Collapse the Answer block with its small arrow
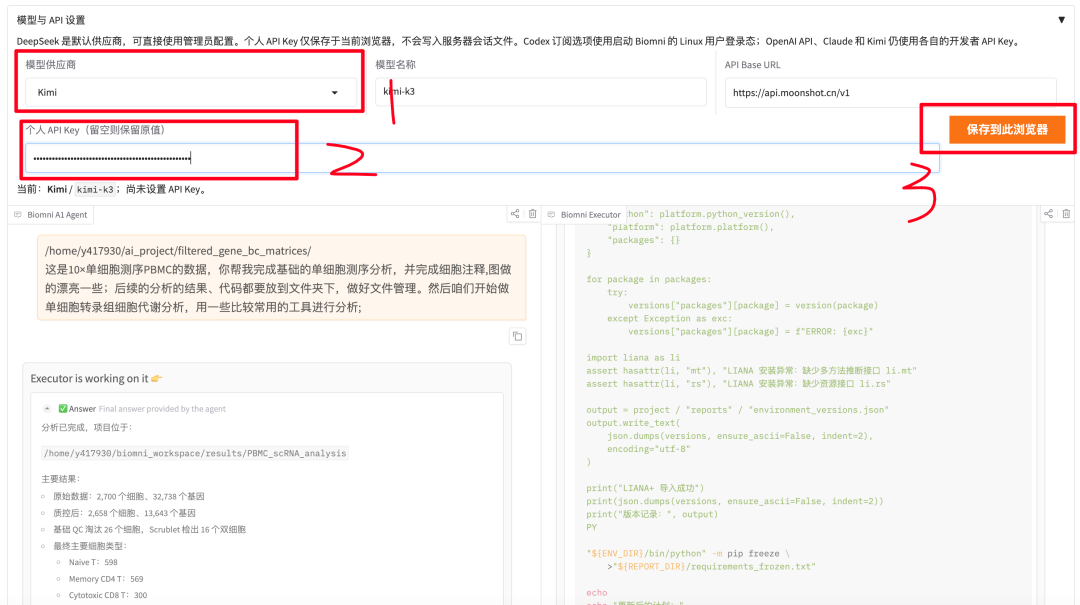 (47, 409)
